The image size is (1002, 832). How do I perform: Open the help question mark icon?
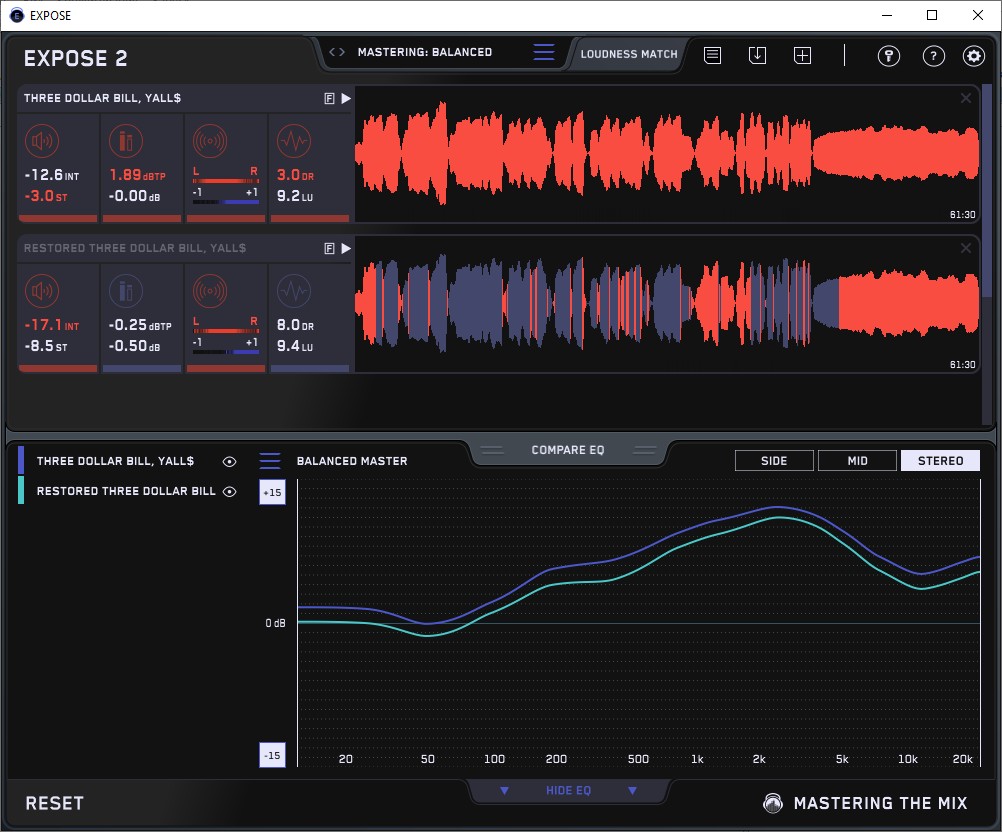(933, 56)
